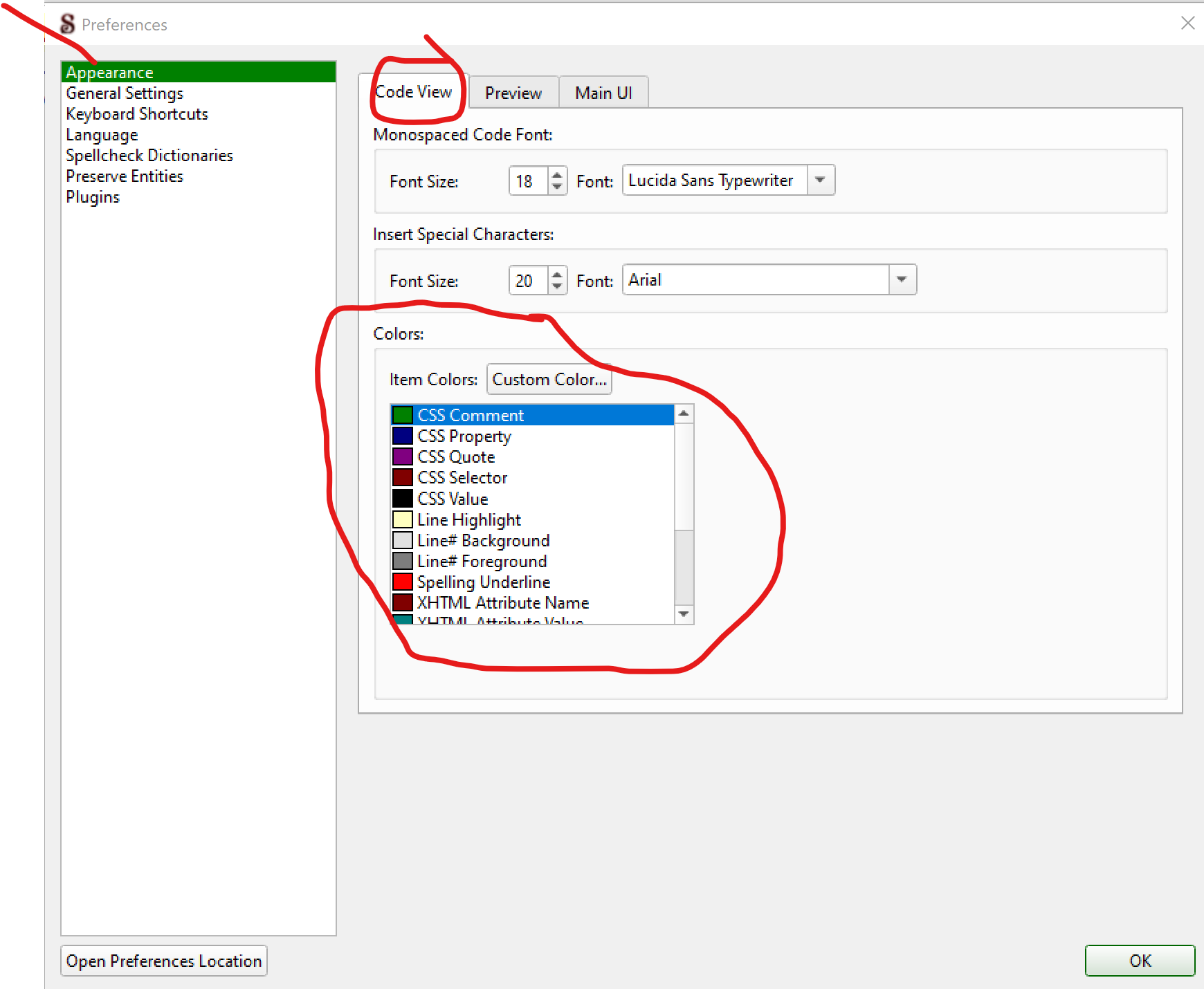This screenshot has width=1204, height=989.
Task: Decrease the monospaced code font size
Action: click(557, 187)
